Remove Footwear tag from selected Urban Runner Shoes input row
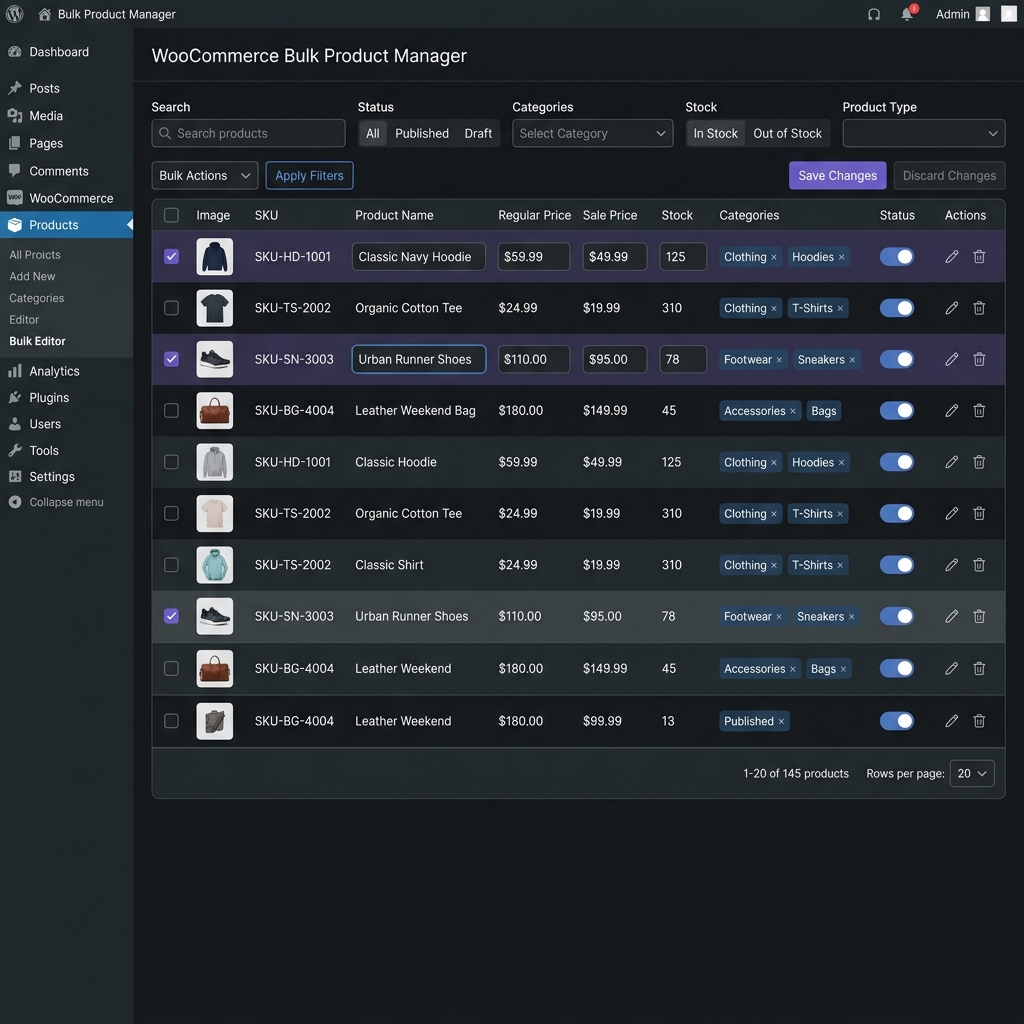 click(779, 360)
